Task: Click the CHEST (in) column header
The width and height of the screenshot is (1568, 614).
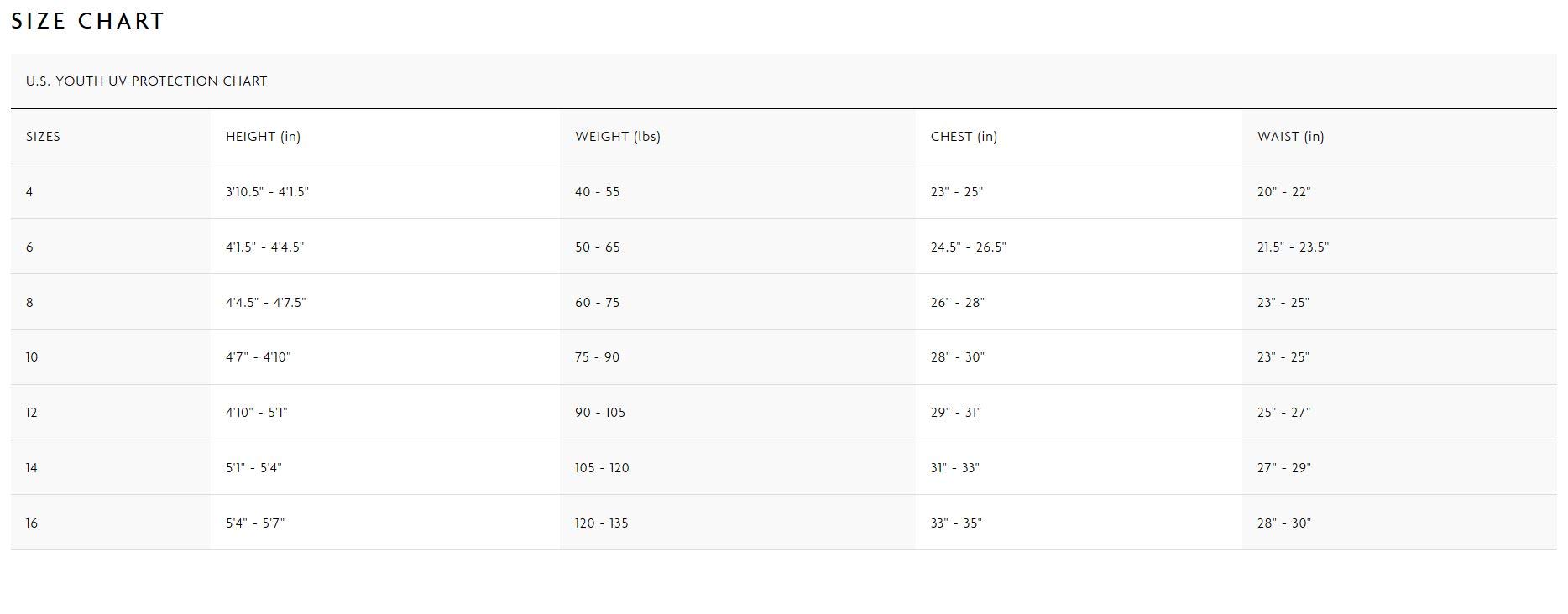Action: 964,137
